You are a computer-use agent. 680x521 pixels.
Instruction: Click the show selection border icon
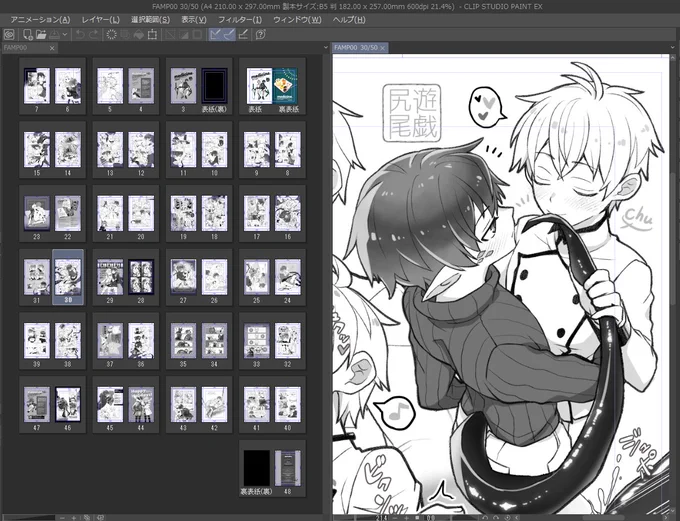tap(197, 34)
